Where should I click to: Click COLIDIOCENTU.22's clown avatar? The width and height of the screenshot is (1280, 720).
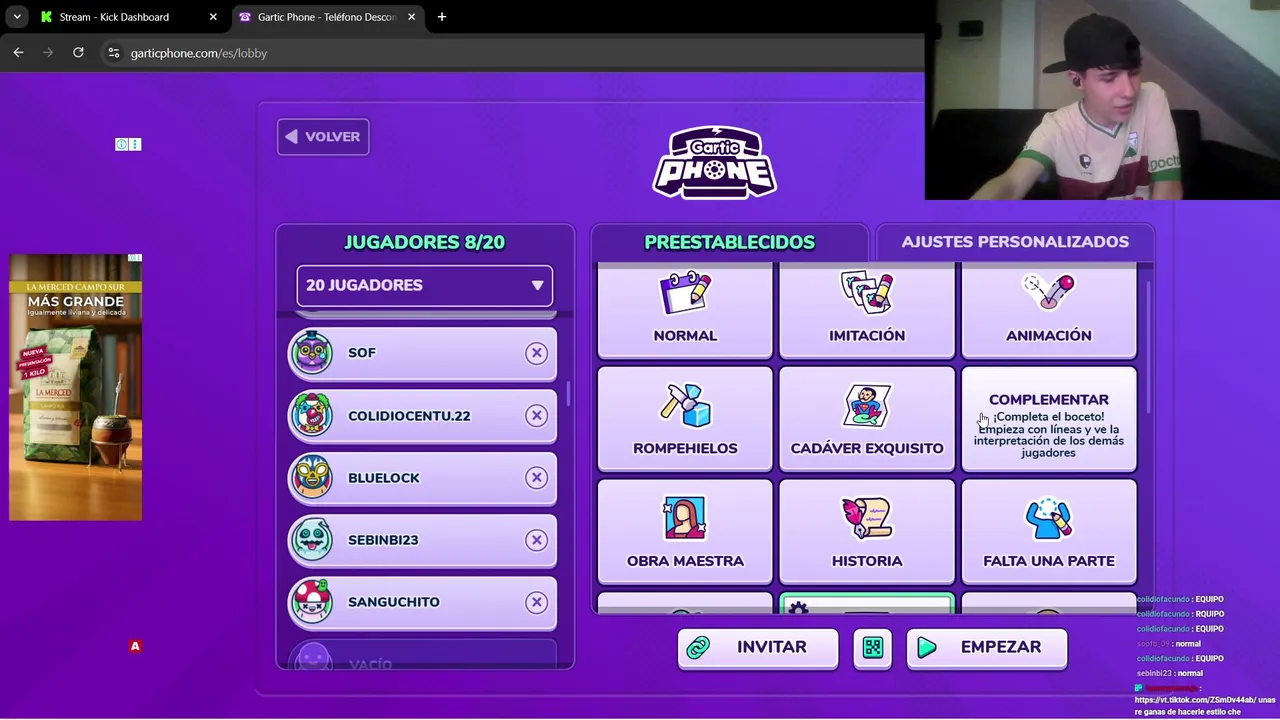(x=312, y=415)
